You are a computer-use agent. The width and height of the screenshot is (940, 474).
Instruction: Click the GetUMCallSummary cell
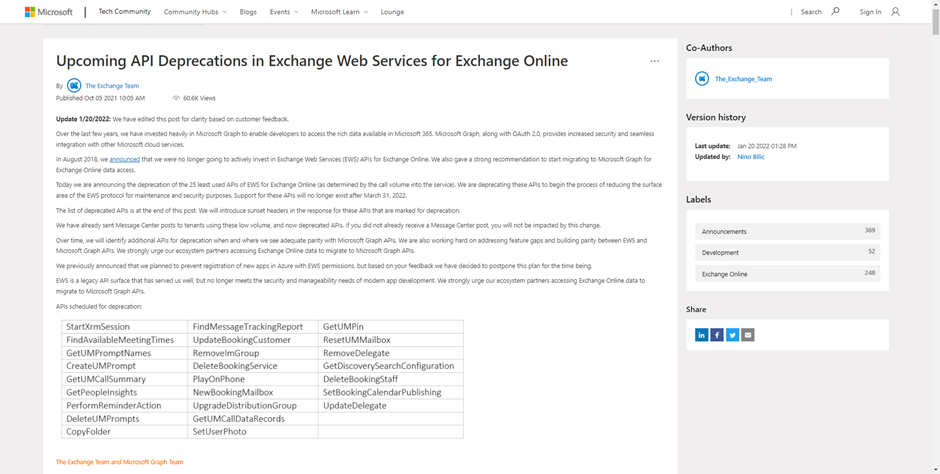coord(125,379)
